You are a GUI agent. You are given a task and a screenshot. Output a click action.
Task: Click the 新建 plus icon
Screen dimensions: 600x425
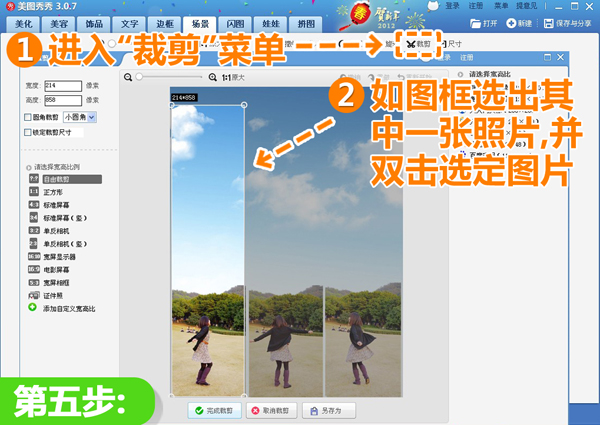tap(511, 23)
